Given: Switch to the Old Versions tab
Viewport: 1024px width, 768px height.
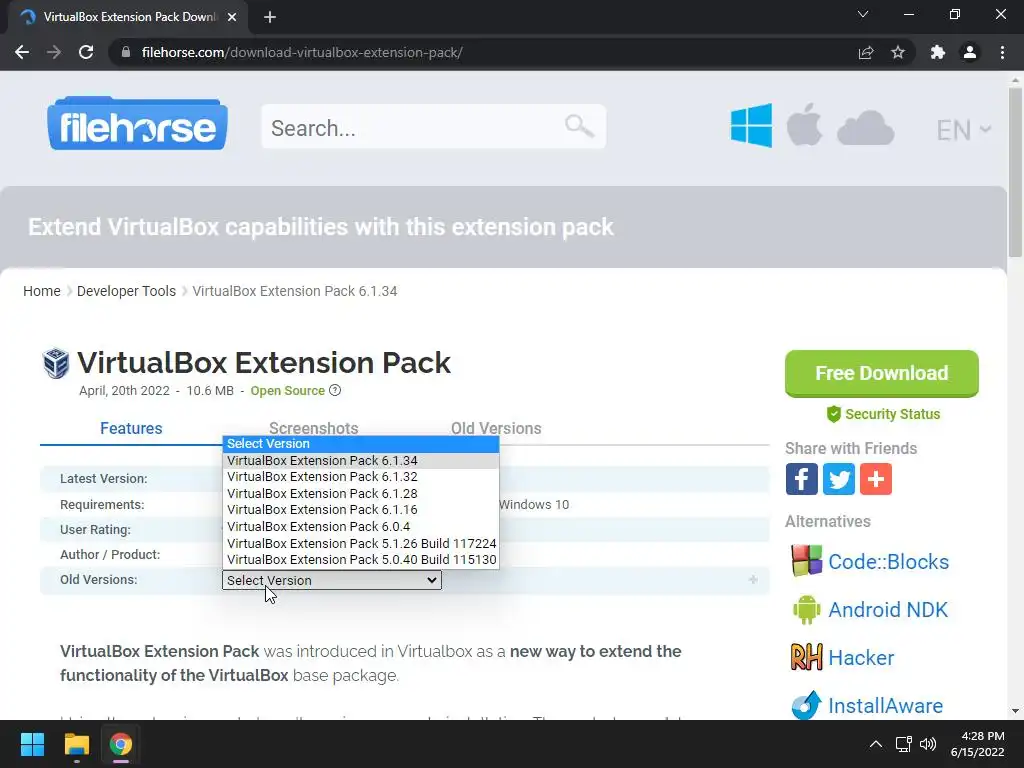Looking at the screenshot, I should 496,428.
